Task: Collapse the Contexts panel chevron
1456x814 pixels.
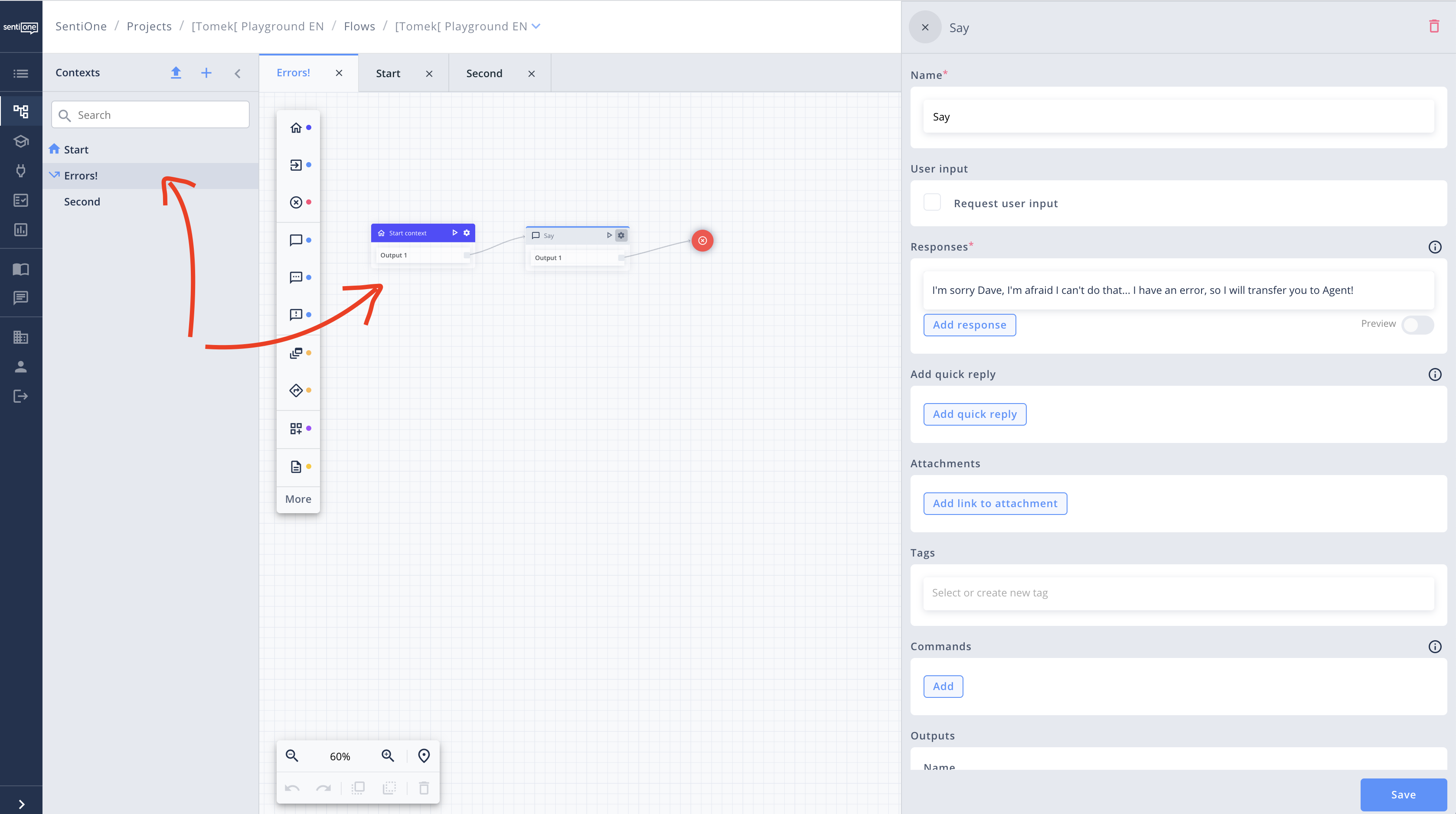Action: (238, 73)
